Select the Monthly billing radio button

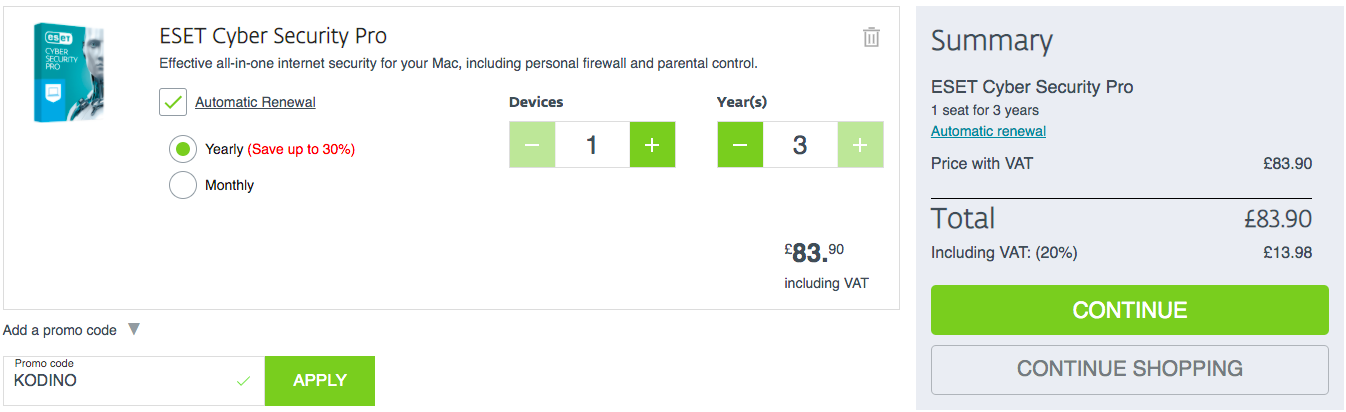tap(183, 185)
